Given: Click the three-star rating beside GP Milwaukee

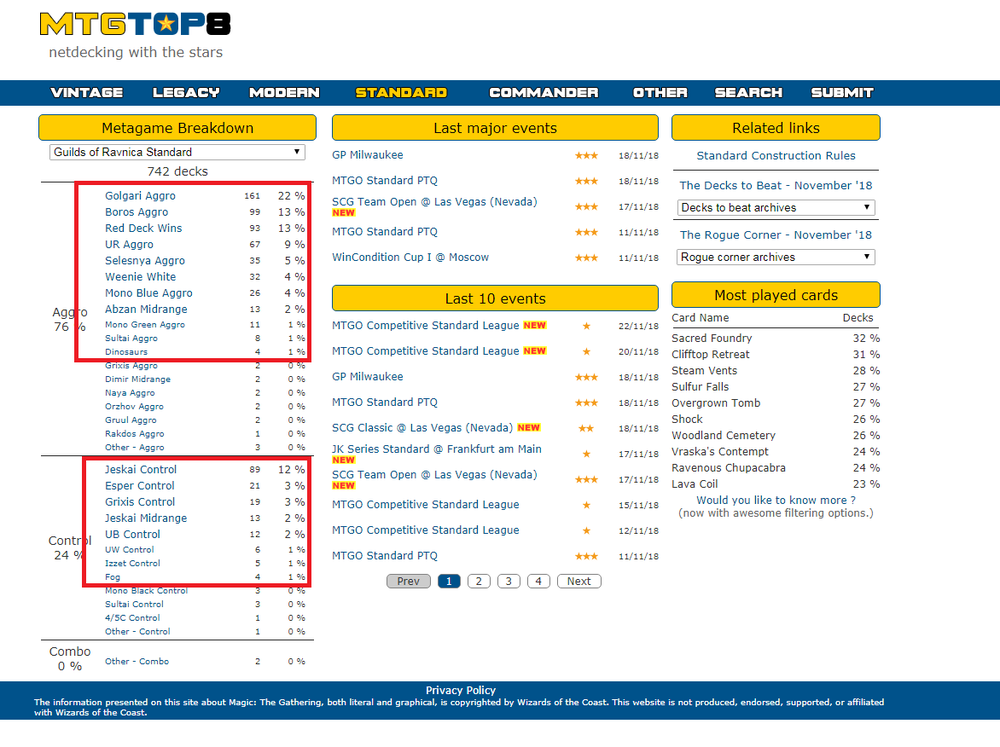Looking at the screenshot, I should 586,156.
